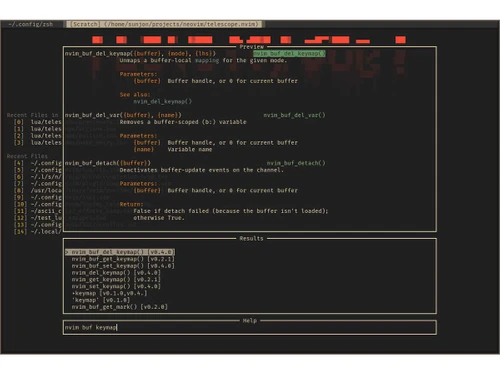The width and height of the screenshot is (500, 375).
Task: Click the 'Return:' heading in preview
Action: tap(131, 204)
